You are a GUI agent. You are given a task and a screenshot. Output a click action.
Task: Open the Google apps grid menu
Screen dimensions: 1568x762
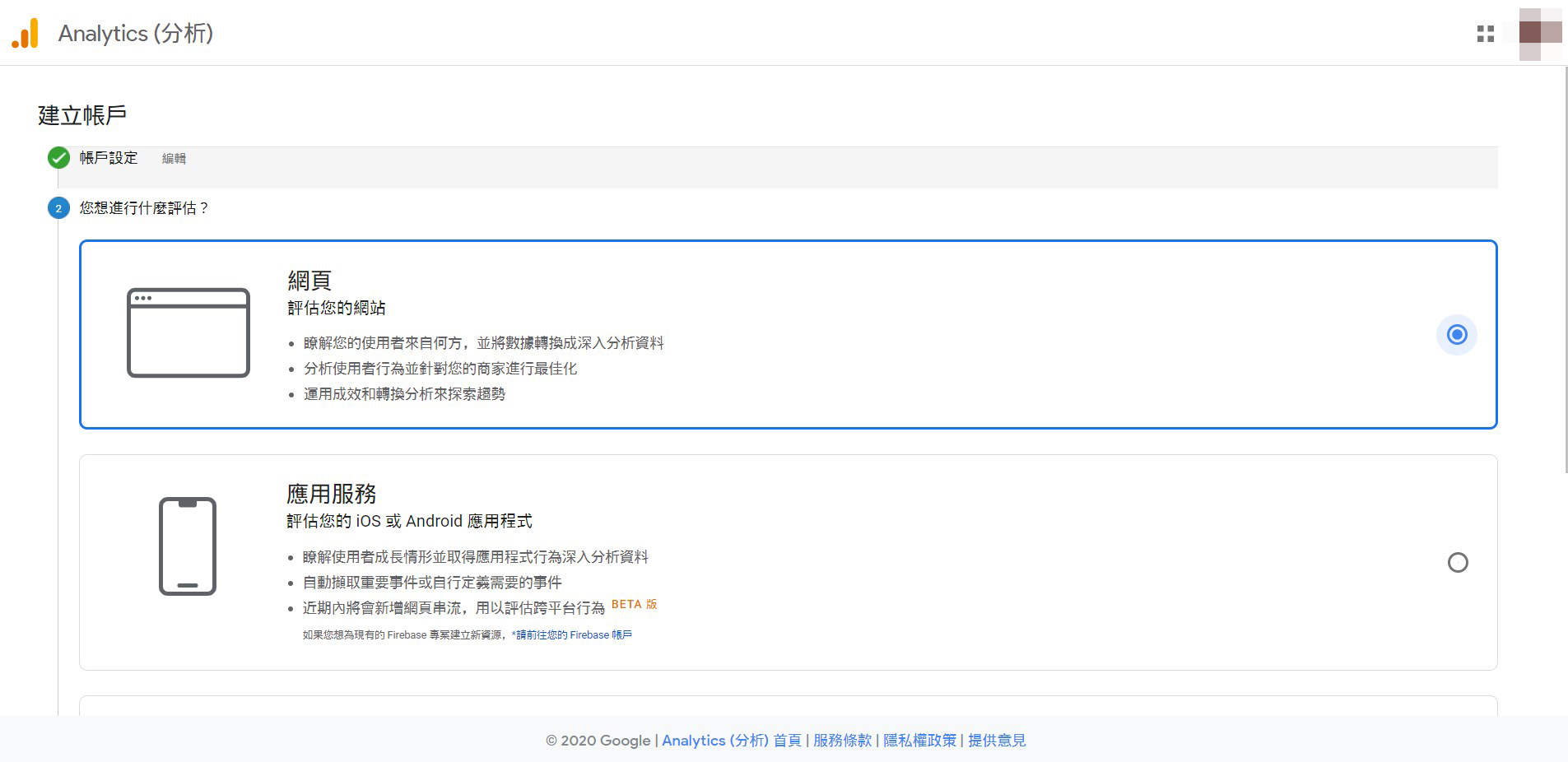1485,34
